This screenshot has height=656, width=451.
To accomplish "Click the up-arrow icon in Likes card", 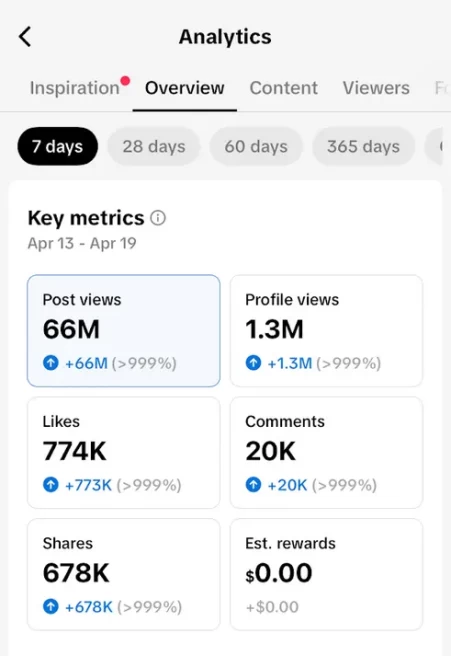I will point(51,484).
